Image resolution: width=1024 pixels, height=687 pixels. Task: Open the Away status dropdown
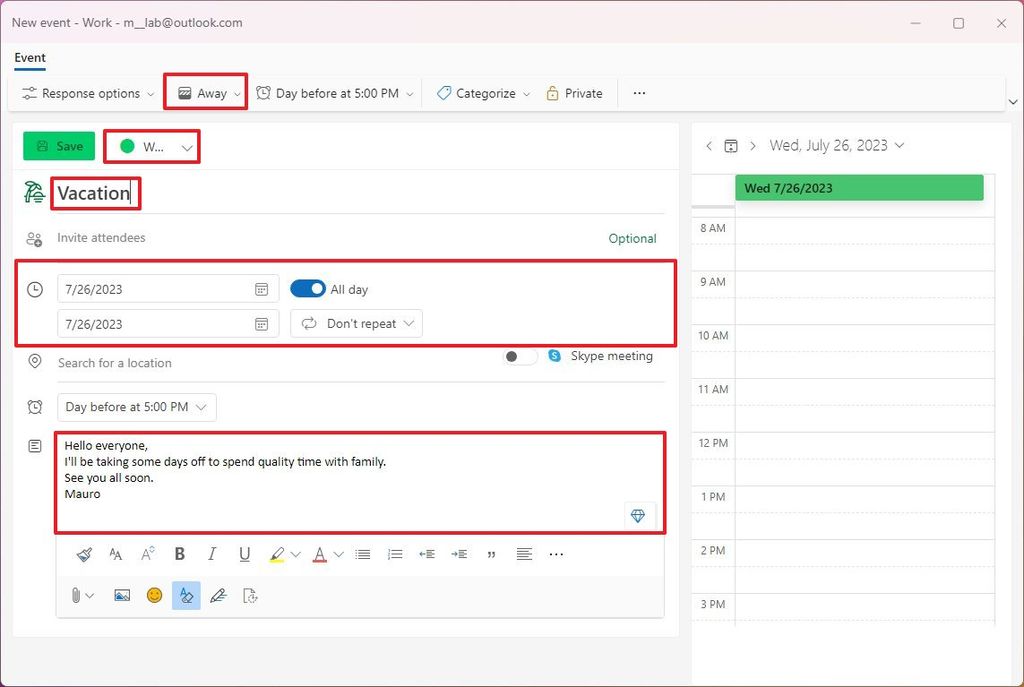click(x=205, y=92)
